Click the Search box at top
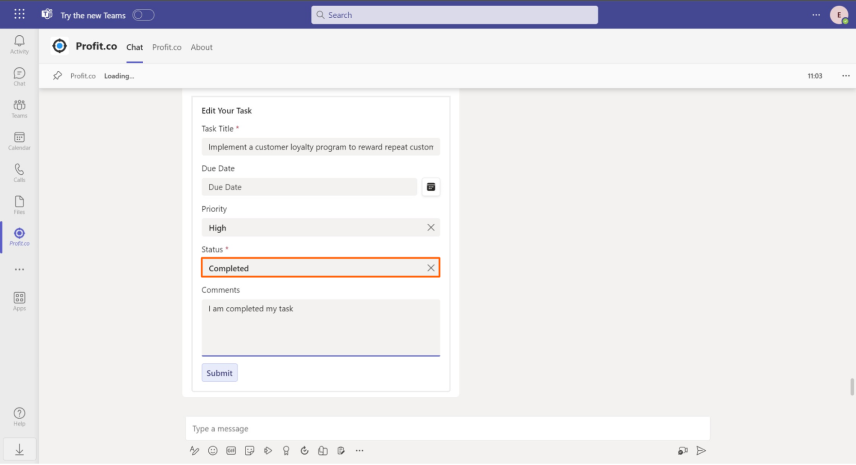Viewport: 856px width, 465px height. (x=454, y=15)
